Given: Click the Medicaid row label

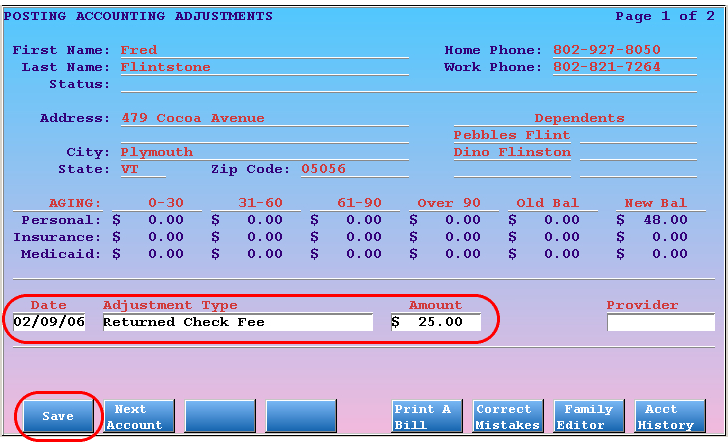Looking at the screenshot, I should 61,254.
